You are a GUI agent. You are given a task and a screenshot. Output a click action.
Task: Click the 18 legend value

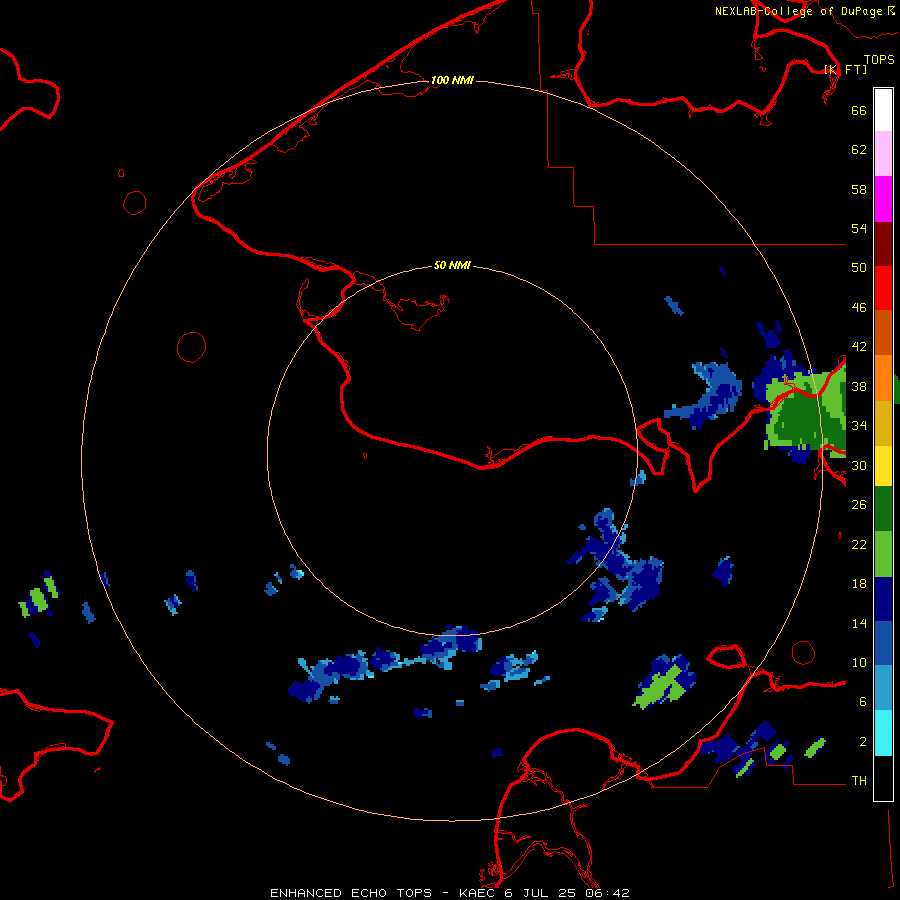859,584
